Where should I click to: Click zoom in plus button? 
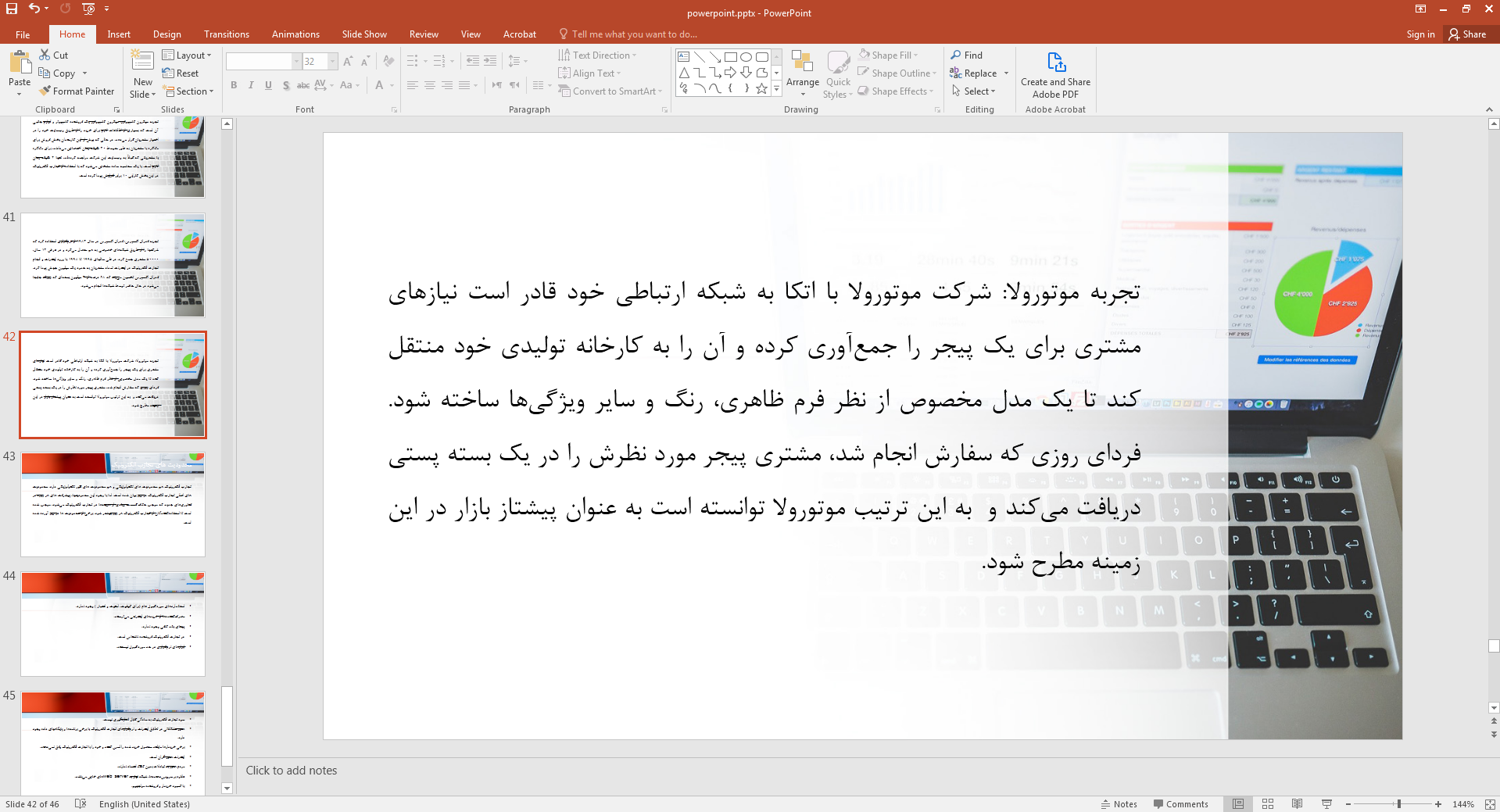coord(1437,803)
